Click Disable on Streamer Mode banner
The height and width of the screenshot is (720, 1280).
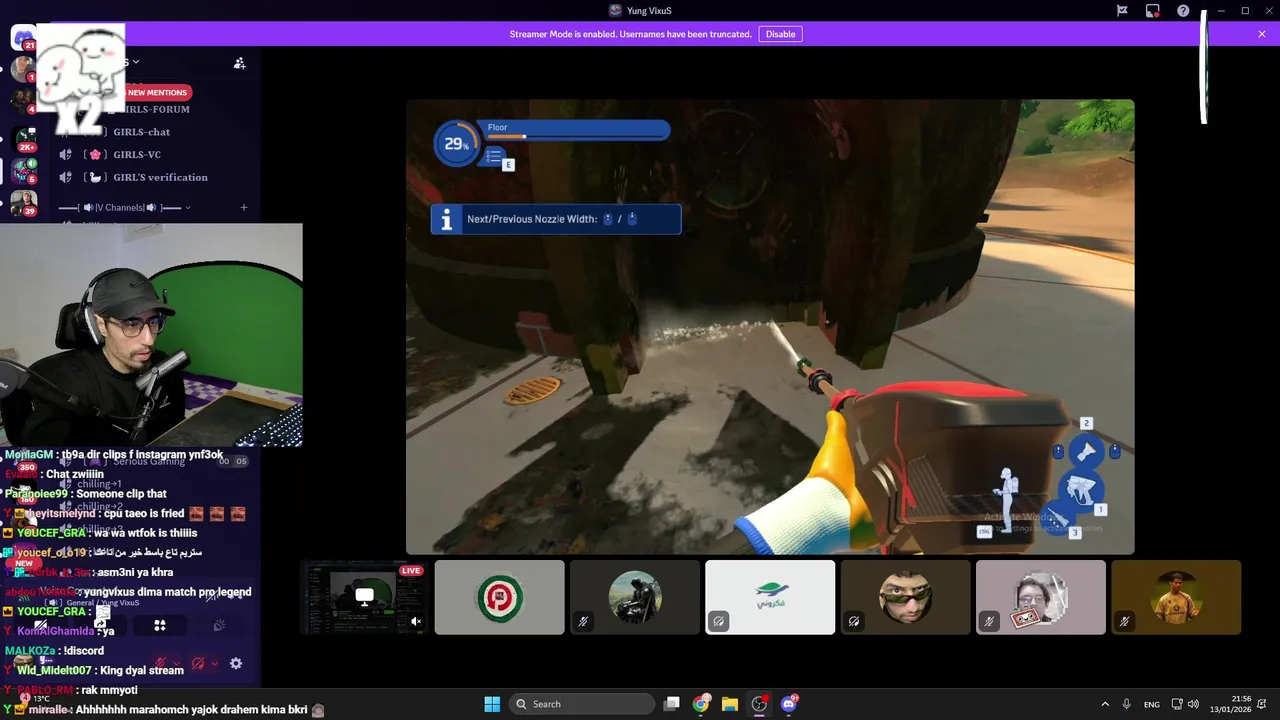(780, 34)
